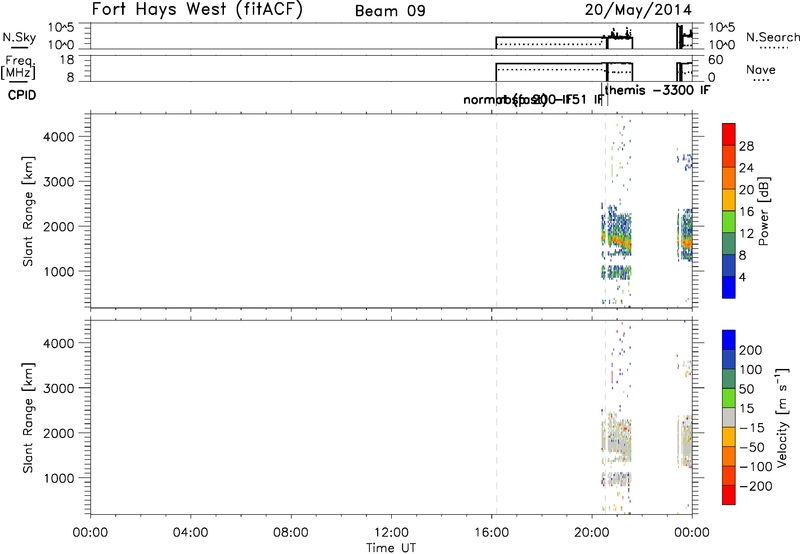Click the '16:00' time tick label

(x=491, y=533)
